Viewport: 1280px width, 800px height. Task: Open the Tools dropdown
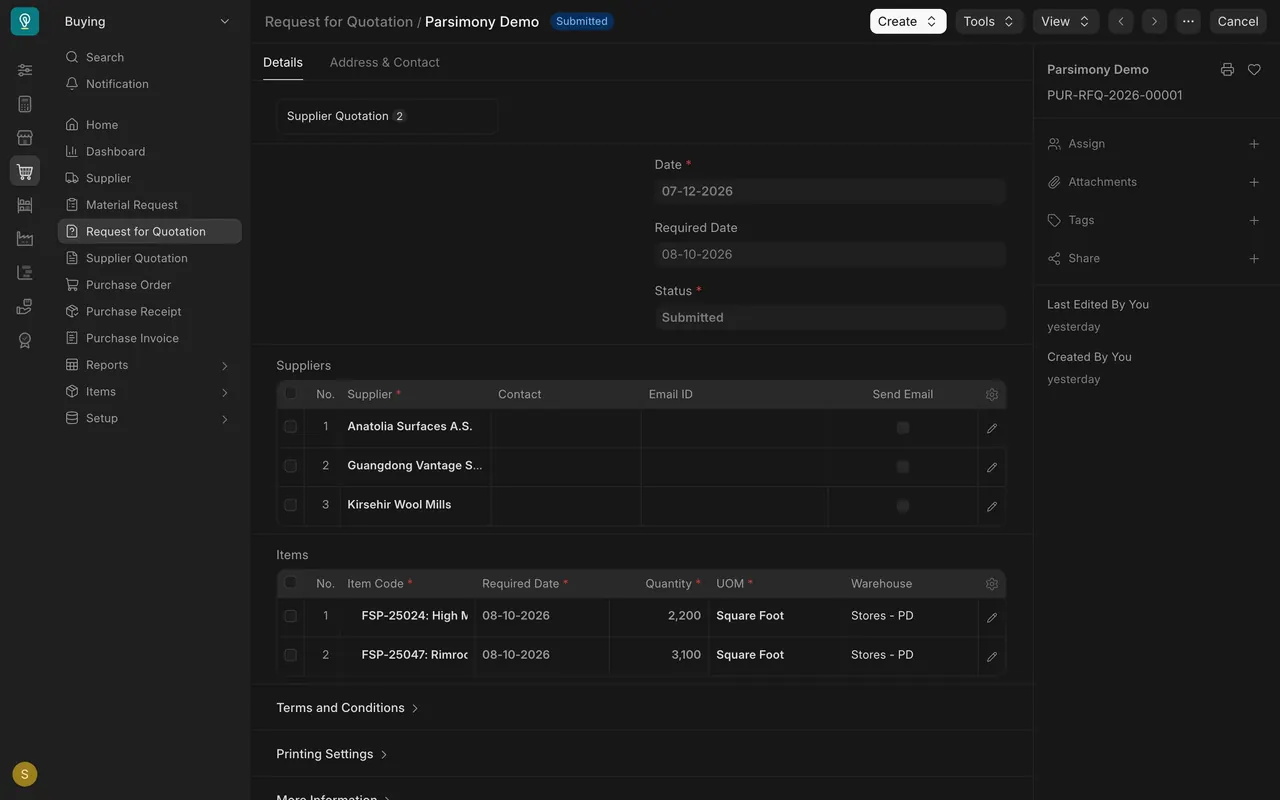click(x=989, y=21)
